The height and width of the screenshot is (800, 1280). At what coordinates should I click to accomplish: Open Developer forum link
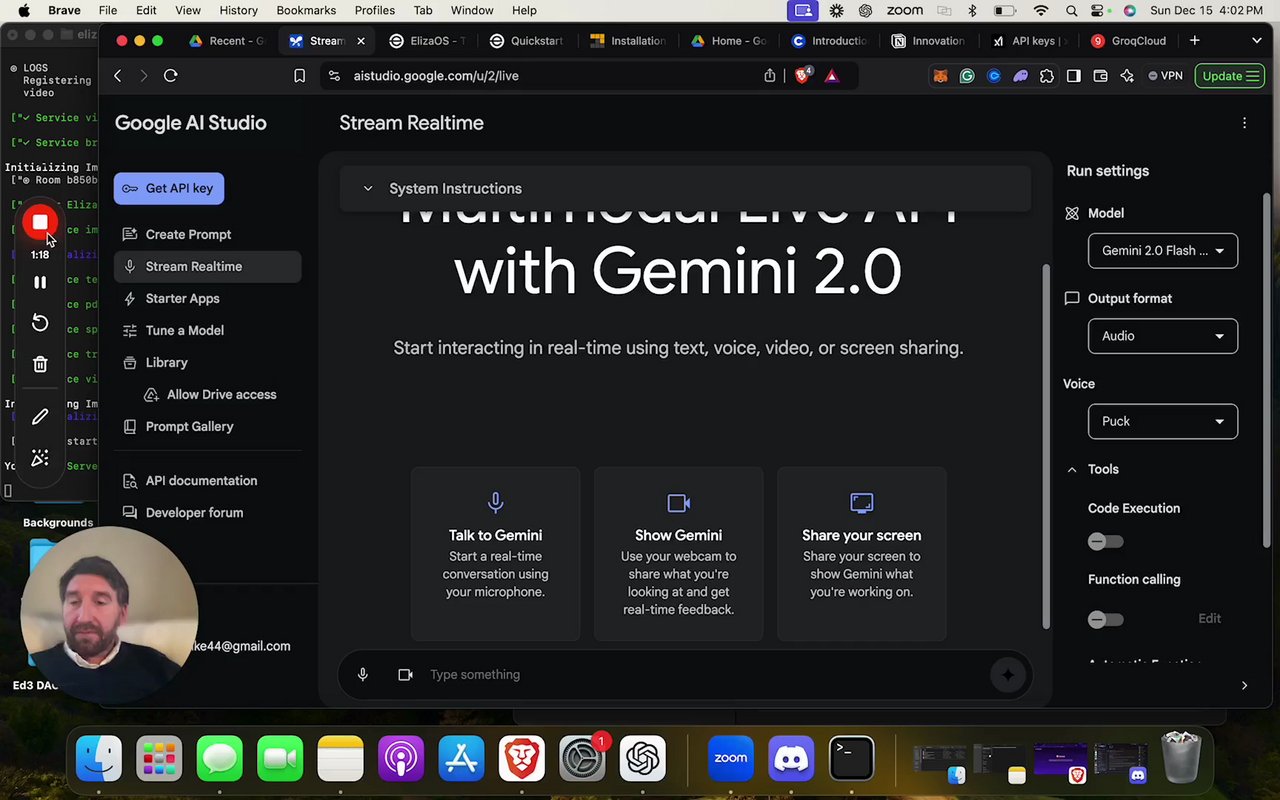(194, 512)
